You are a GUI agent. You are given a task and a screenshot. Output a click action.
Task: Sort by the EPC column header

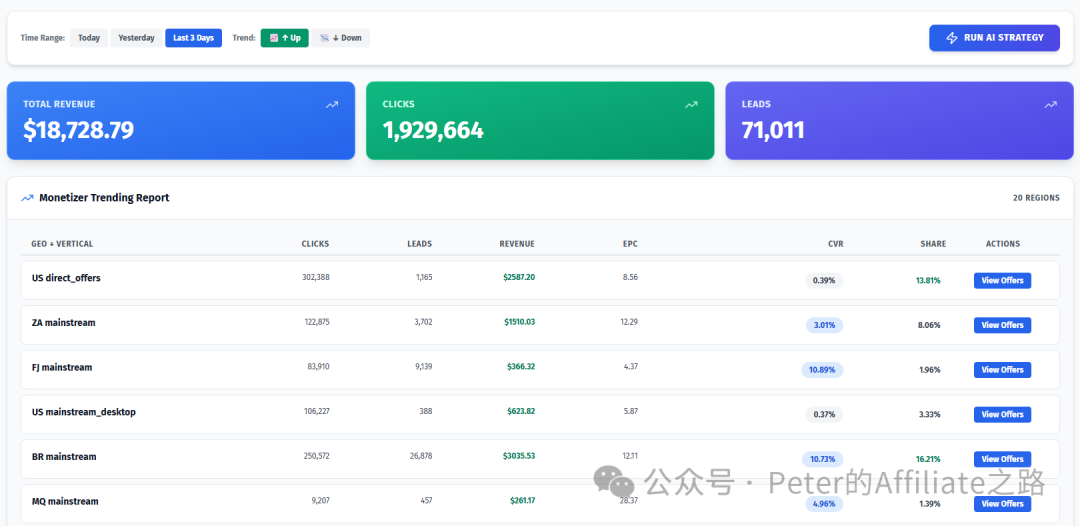coord(630,244)
